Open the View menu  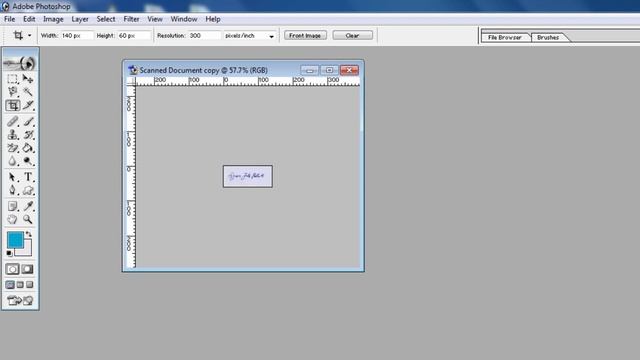click(x=155, y=19)
